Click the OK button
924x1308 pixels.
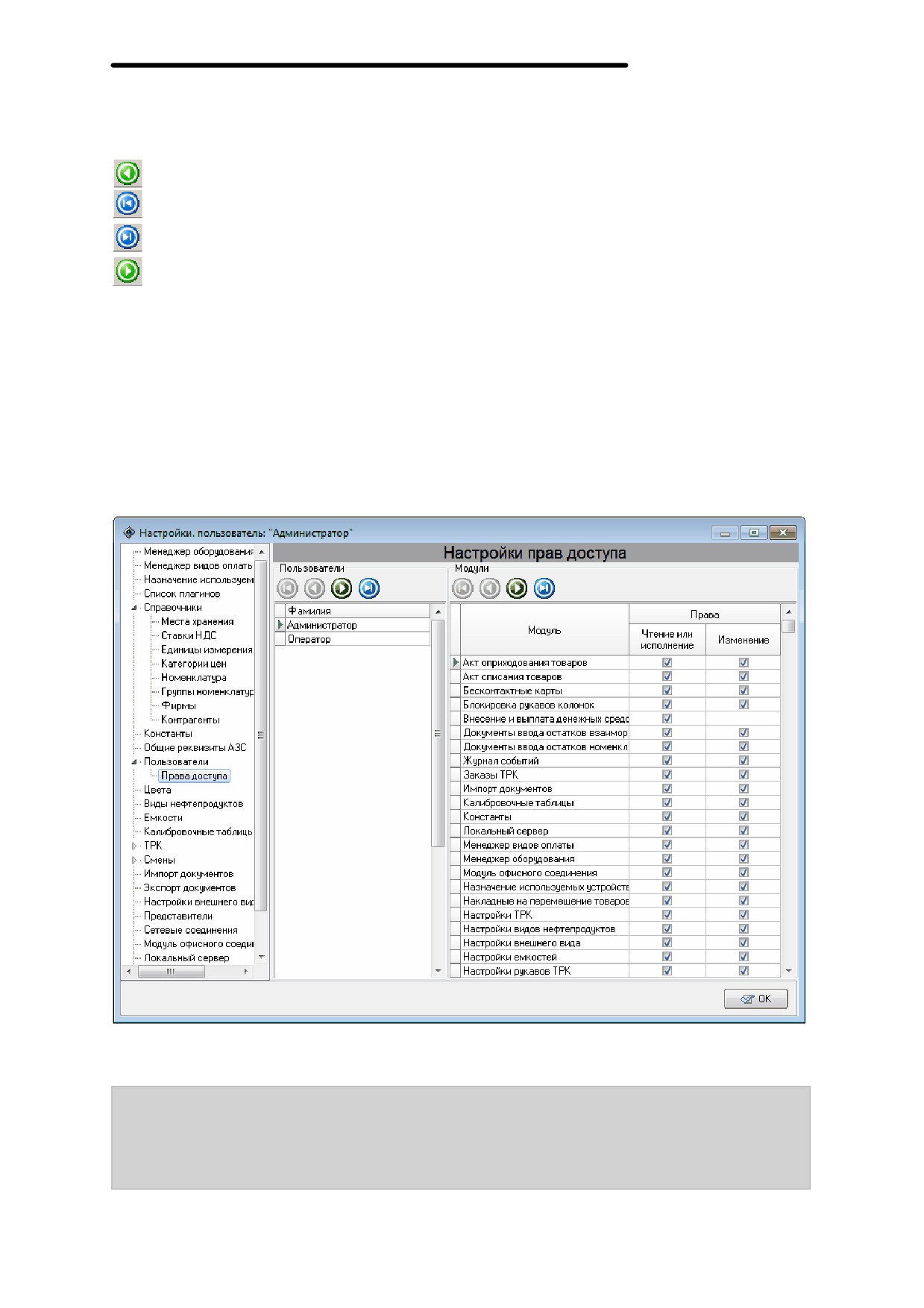click(x=755, y=999)
